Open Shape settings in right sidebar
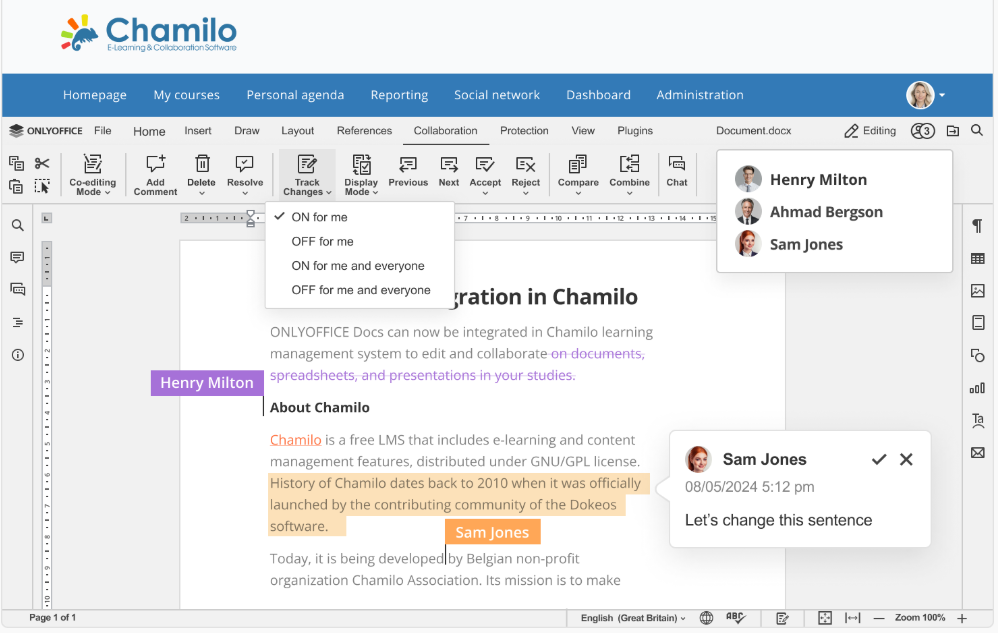 [978, 356]
